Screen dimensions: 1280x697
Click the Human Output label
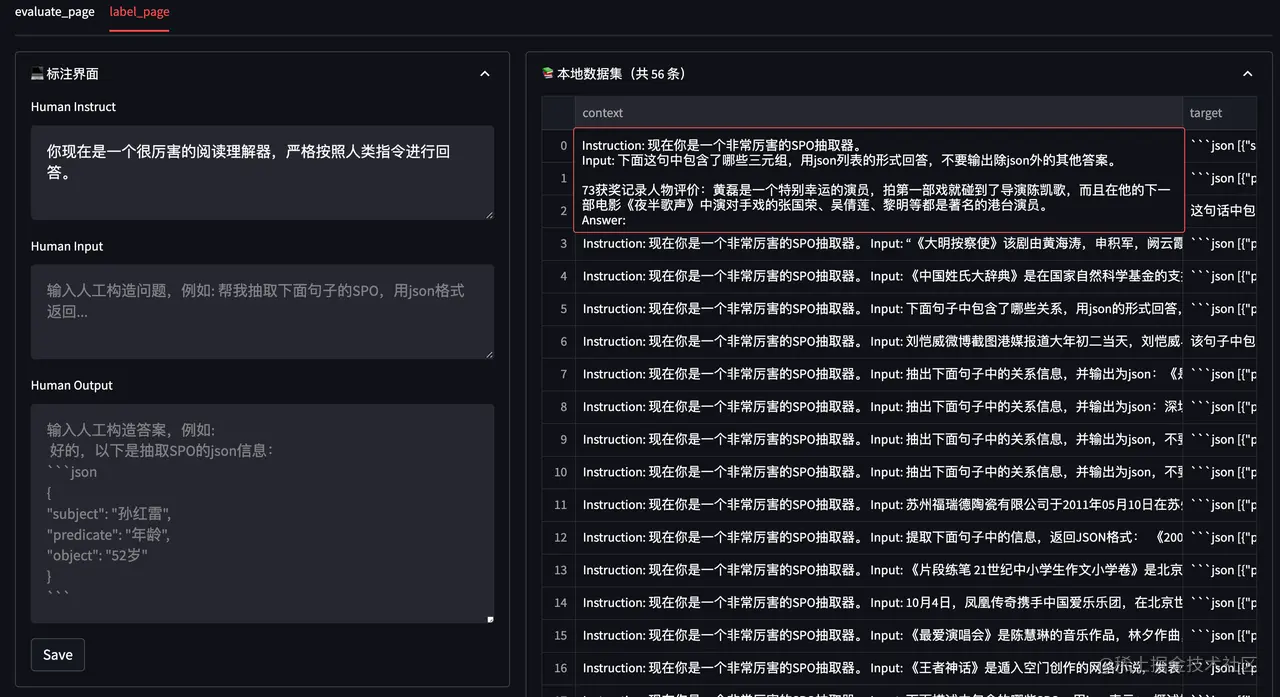(x=72, y=385)
